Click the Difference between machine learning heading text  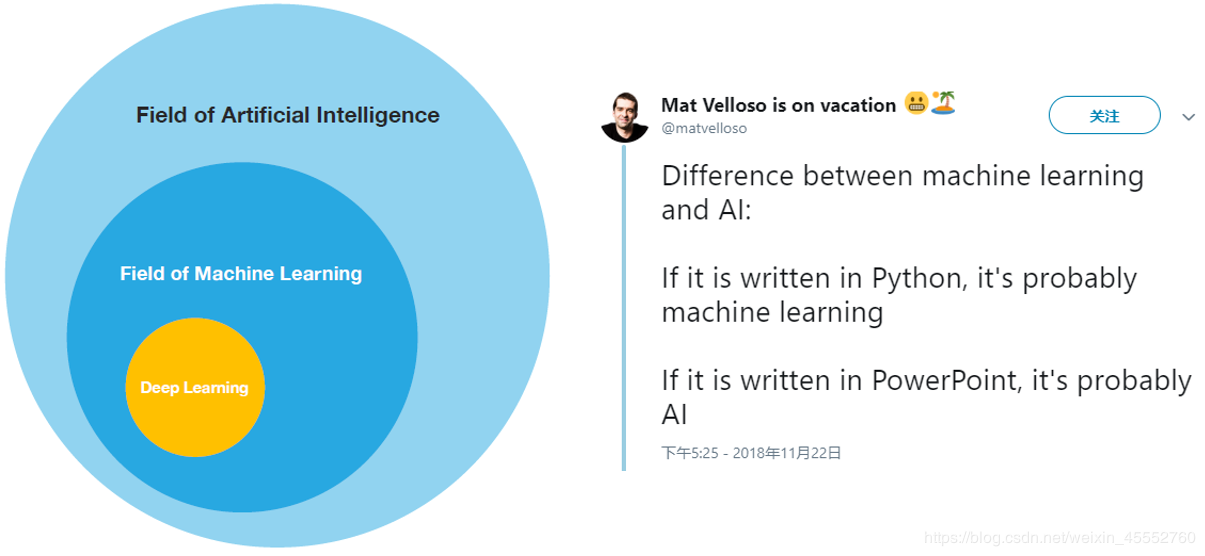coord(902,176)
